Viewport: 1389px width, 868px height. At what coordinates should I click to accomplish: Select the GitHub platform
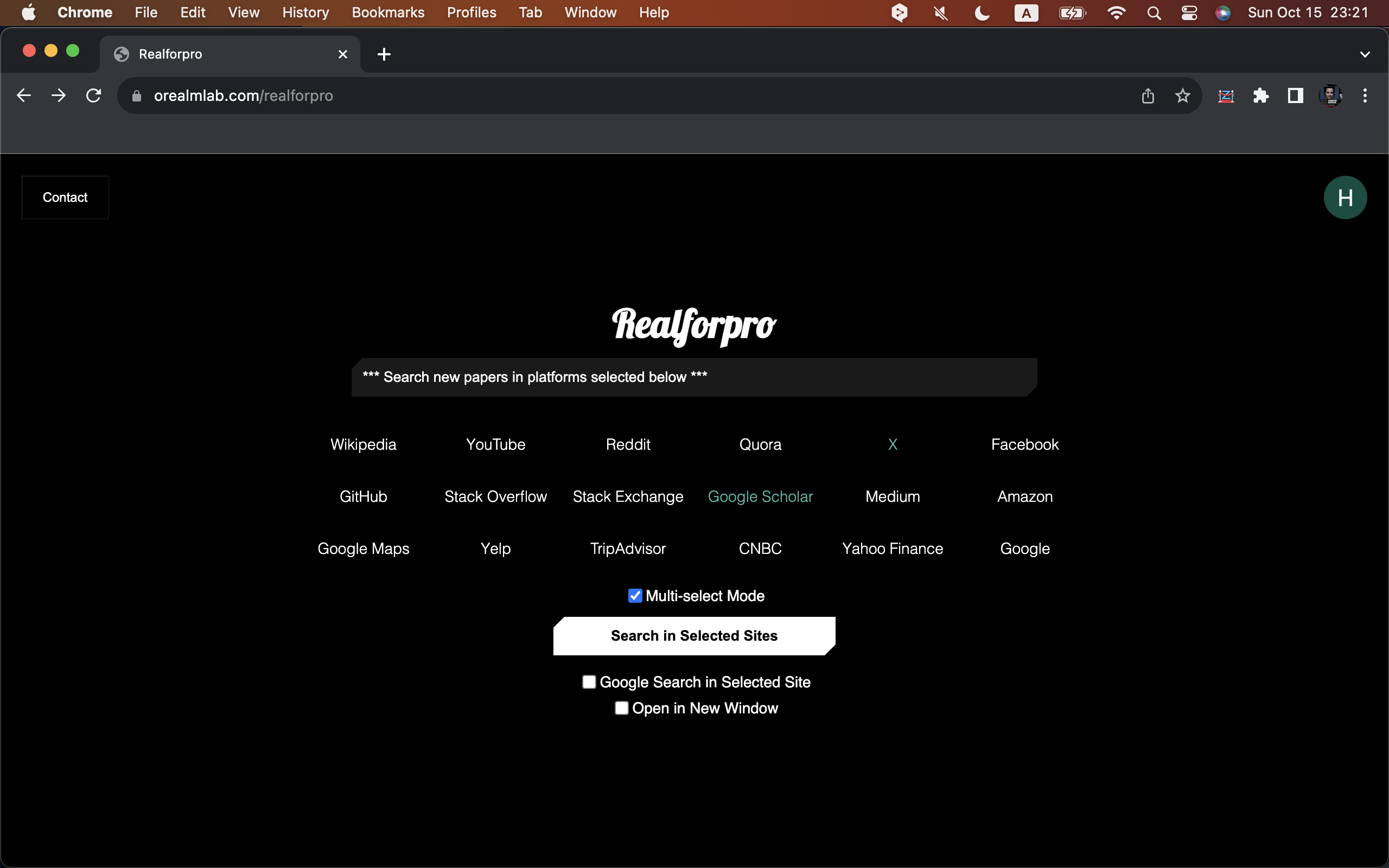(364, 496)
